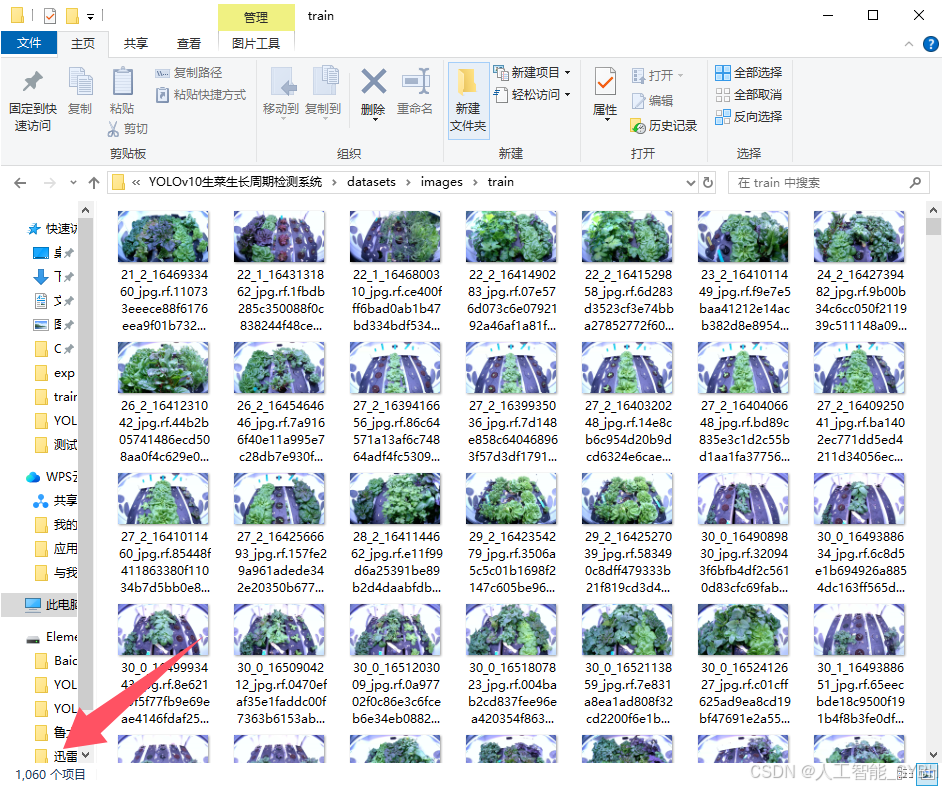Image resolution: width=943 pixels, height=787 pixels.
Task: Go to images in the breadcrumb
Action: 441,182
